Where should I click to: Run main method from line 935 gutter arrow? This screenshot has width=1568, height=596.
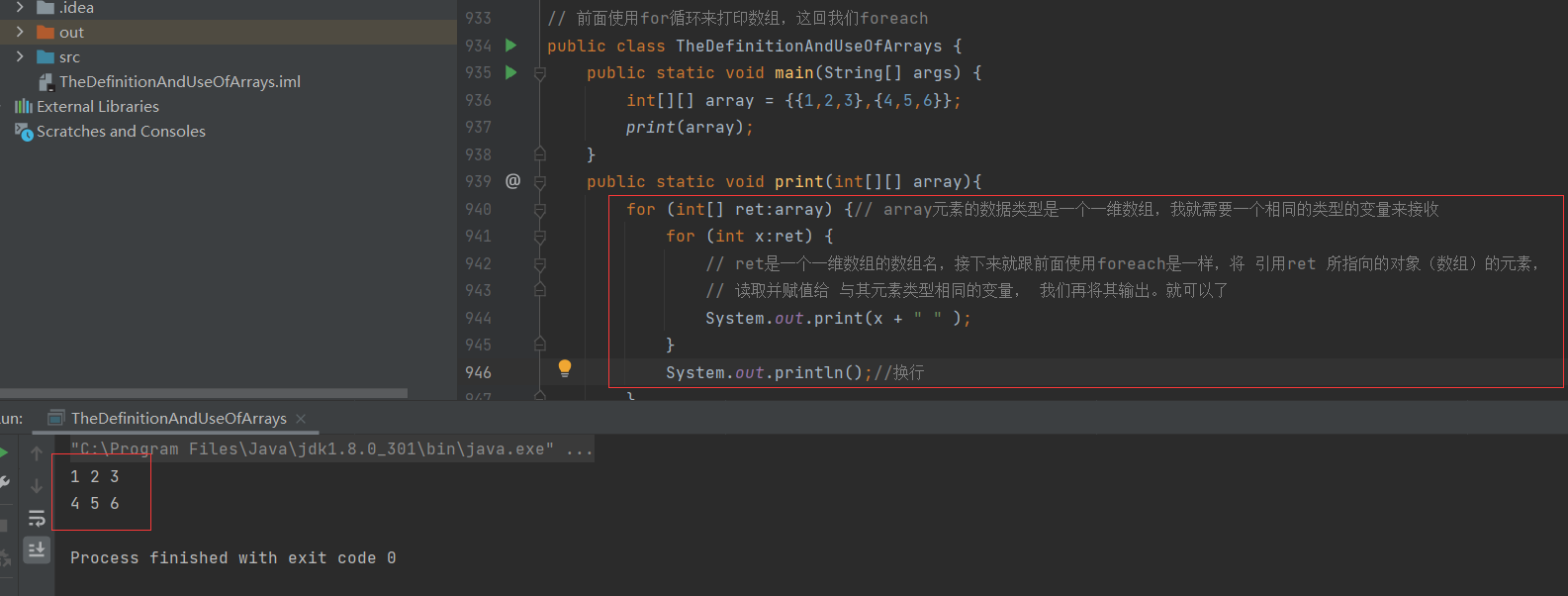511,72
